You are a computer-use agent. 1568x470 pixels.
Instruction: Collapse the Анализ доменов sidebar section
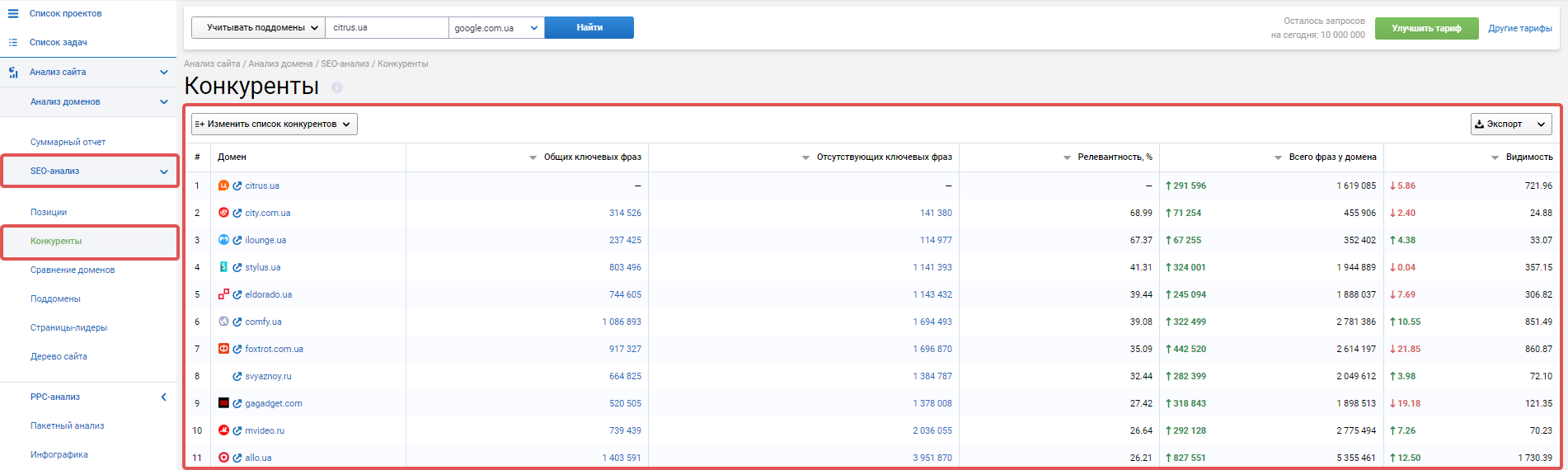164,101
